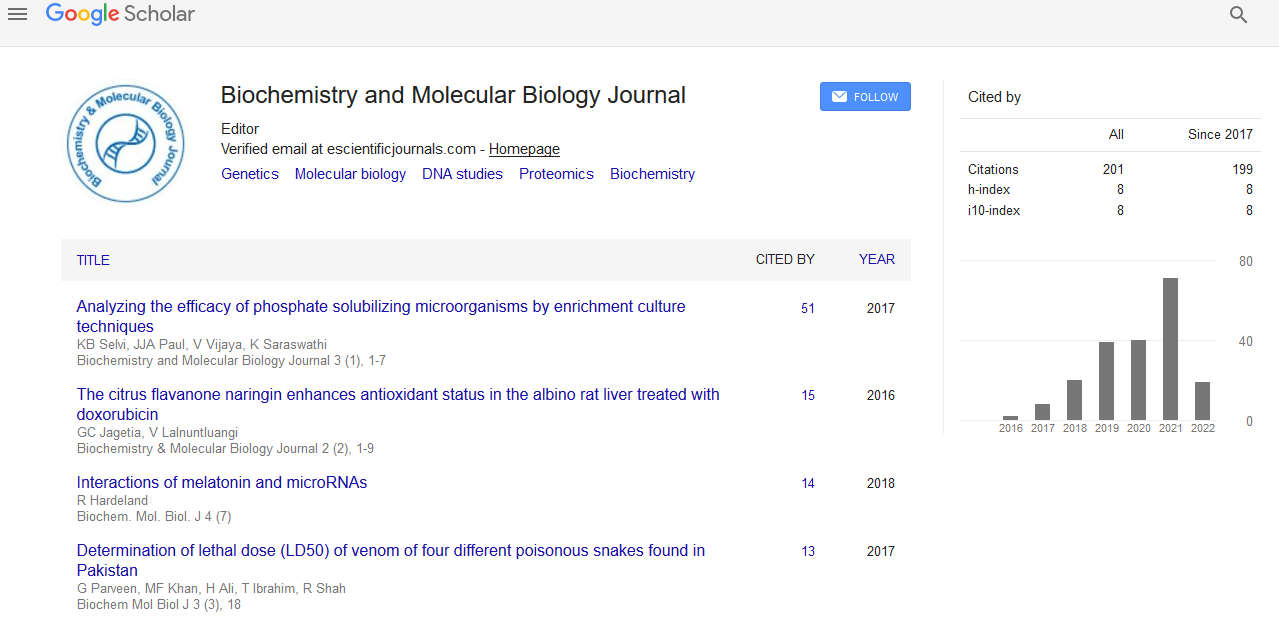The image size is (1279, 619).
Task: Sort articles by TITLE column header
Action: click(93, 260)
